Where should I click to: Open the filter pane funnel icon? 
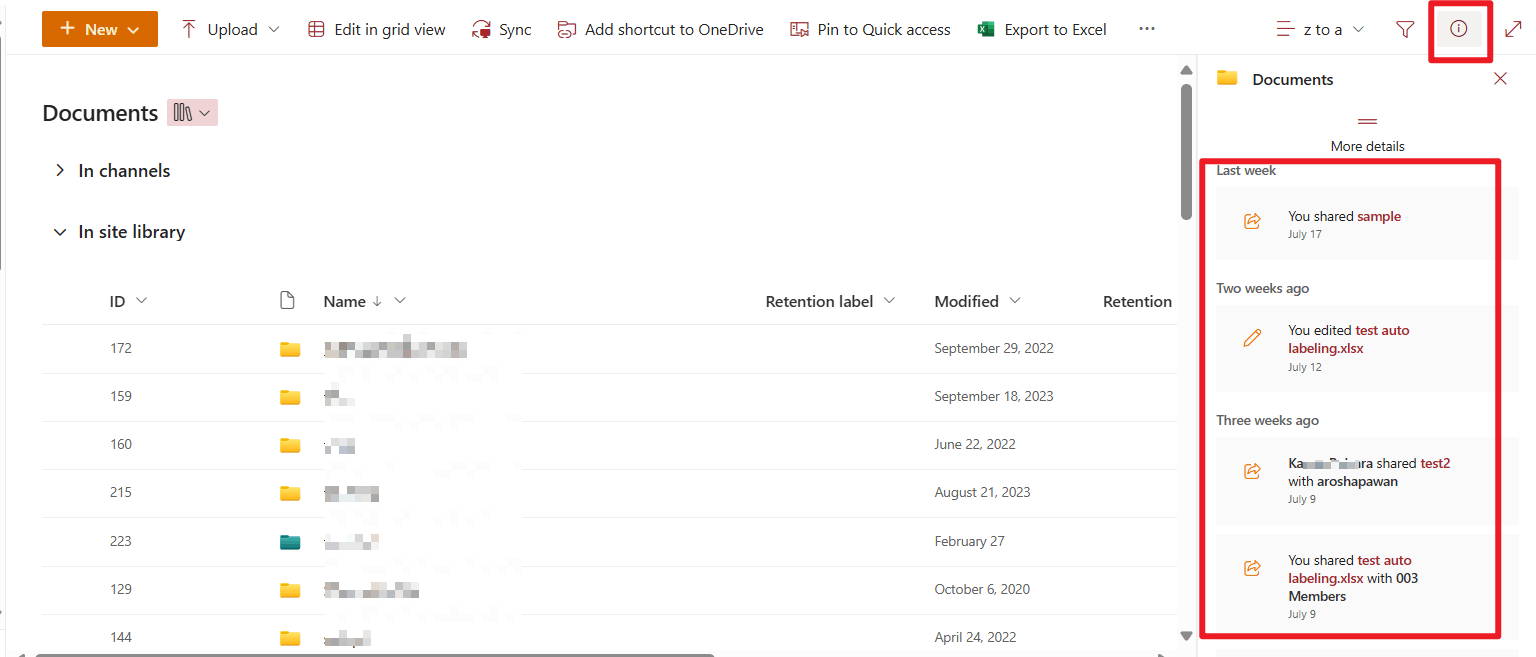coord(1405,29)
